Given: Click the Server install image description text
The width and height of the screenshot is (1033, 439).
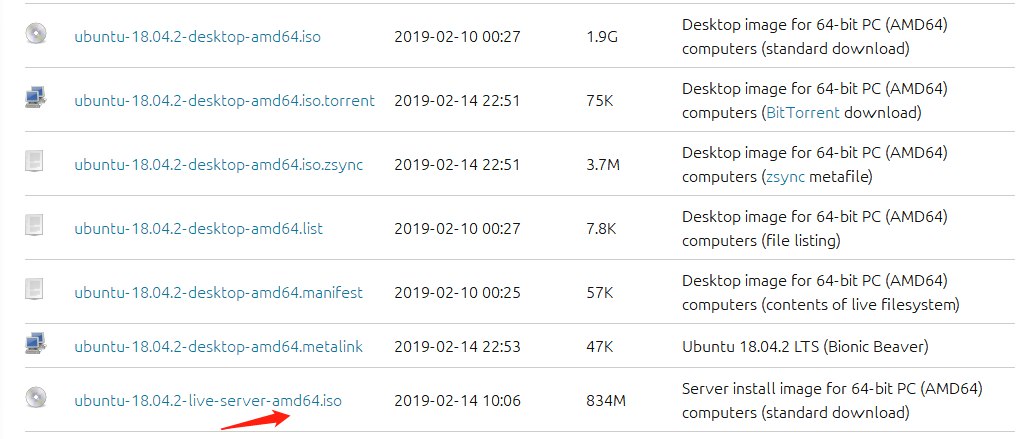Looking at the screenshot, I should [x=832, y=401].
